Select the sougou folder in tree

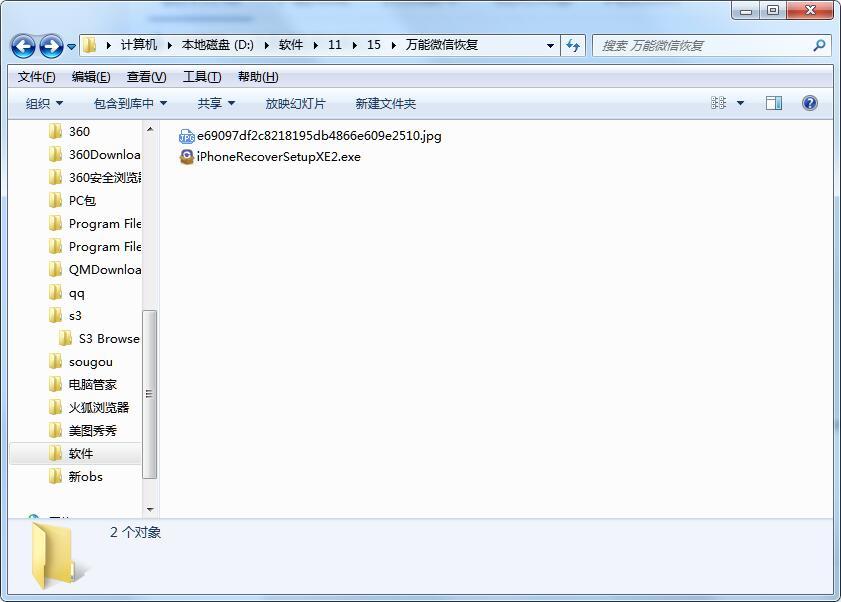[91, 362]
